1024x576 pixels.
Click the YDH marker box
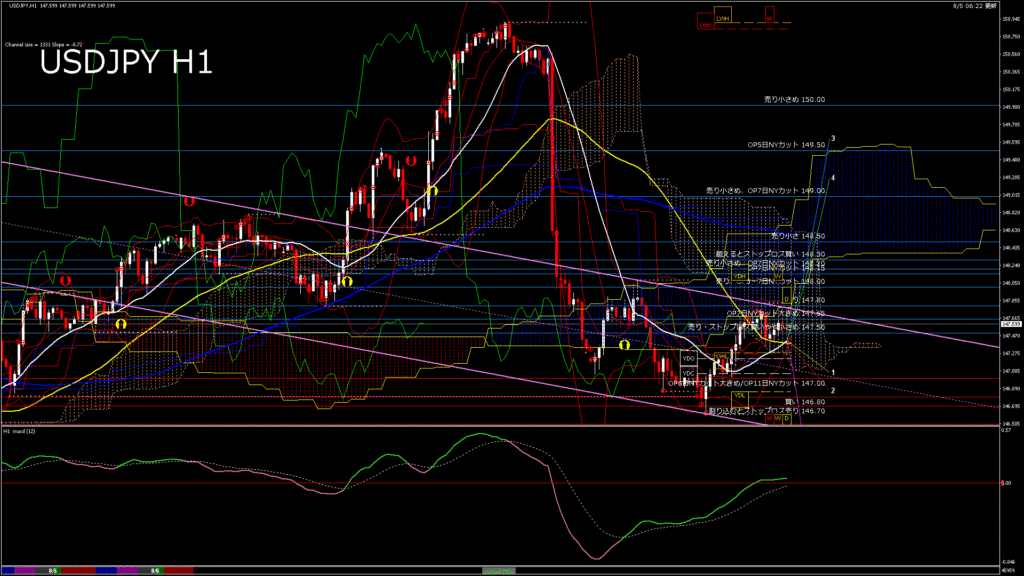point(740,276)
